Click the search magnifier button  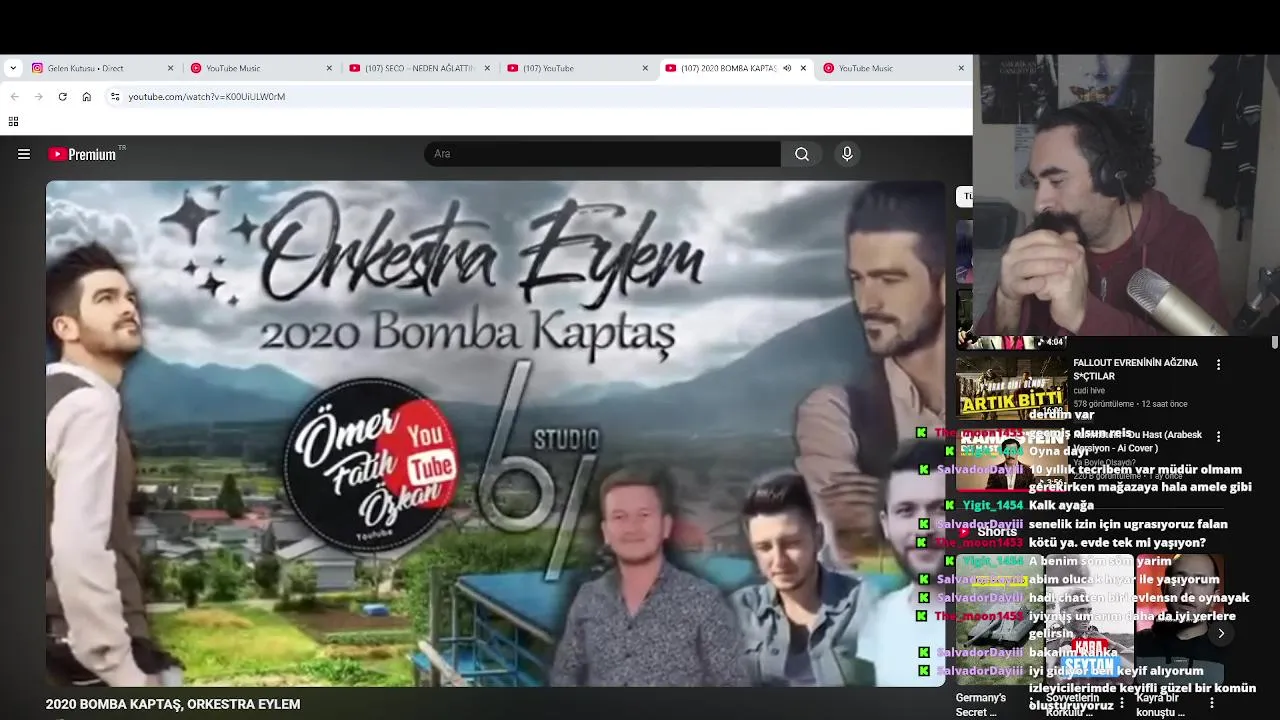click(x=802, y=154)
